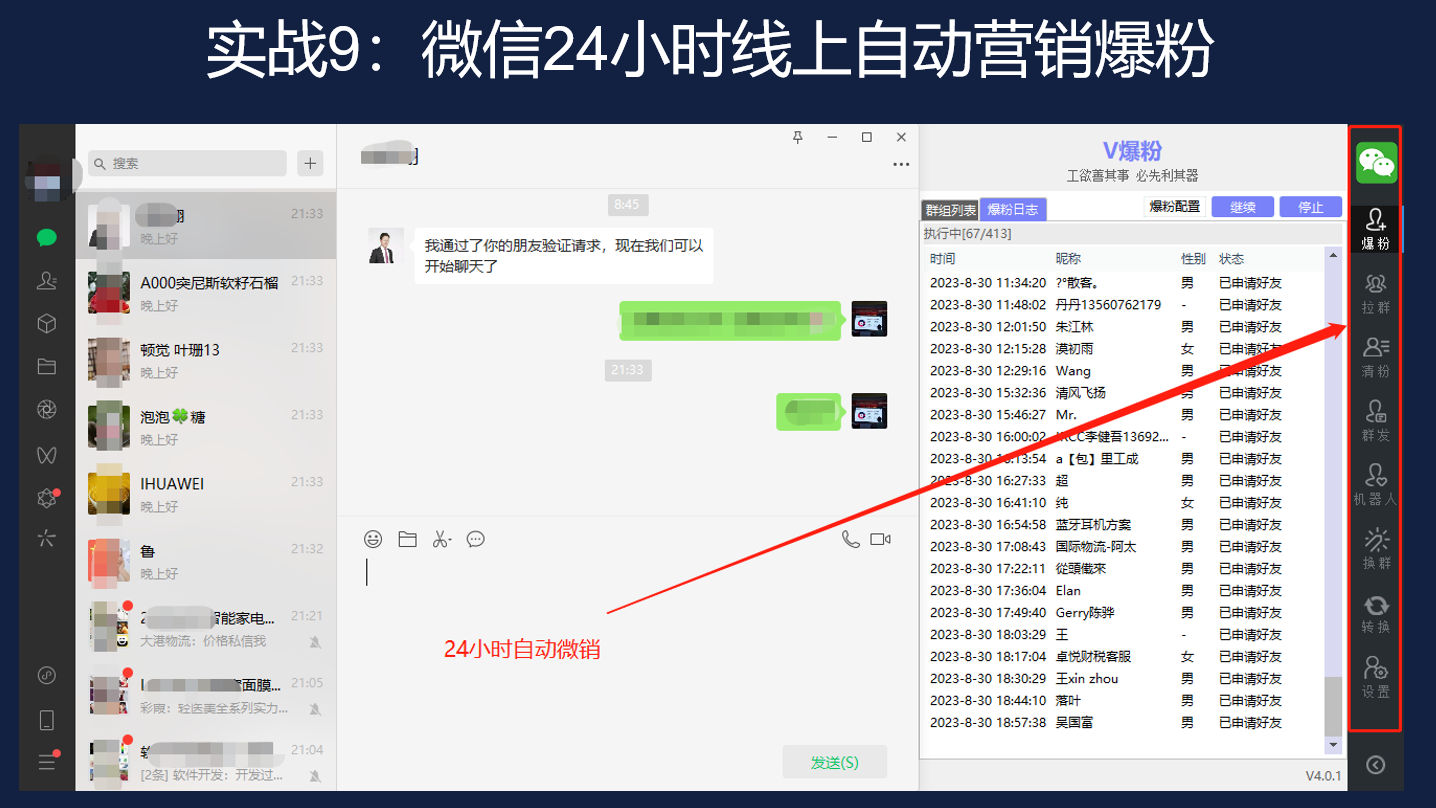The width and height of the screenshot is (1436, 808).
Task: Open the chat previewing 软件开发
Action: 206,762
